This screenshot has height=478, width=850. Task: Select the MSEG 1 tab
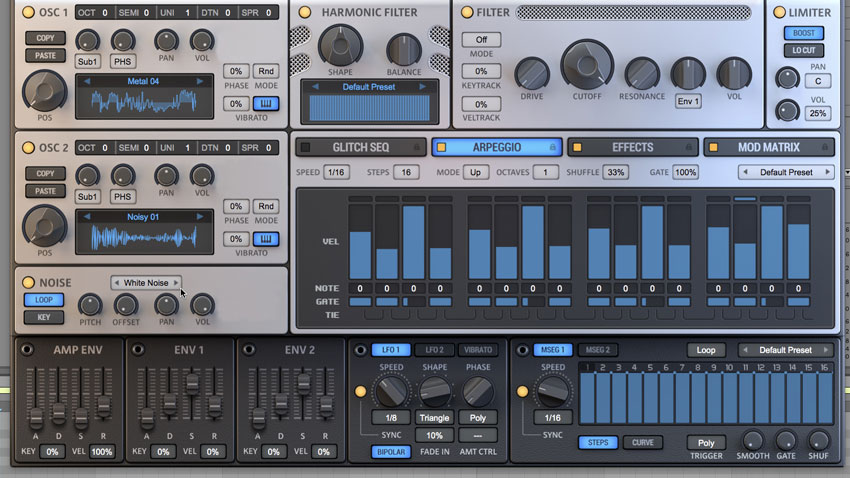553,350
